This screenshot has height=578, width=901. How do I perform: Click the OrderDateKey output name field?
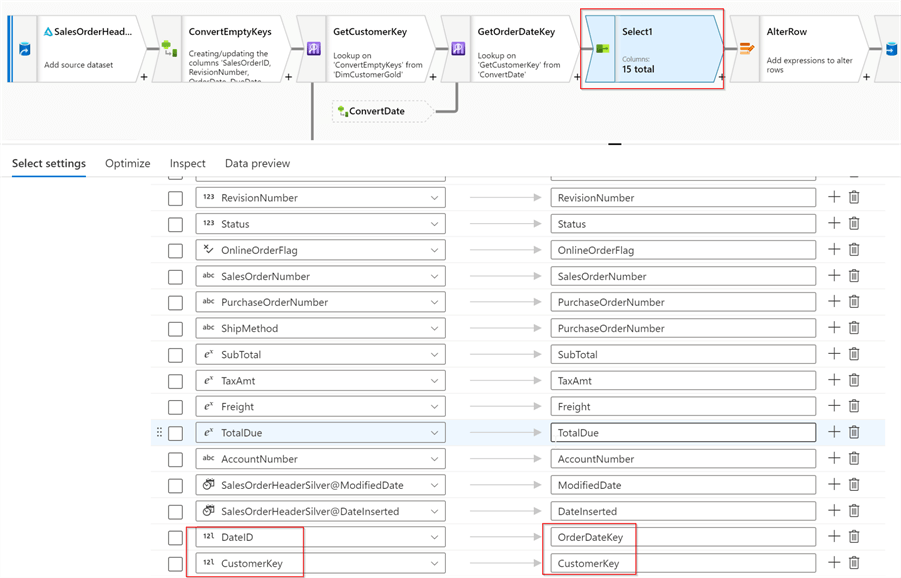pos(683,537)
